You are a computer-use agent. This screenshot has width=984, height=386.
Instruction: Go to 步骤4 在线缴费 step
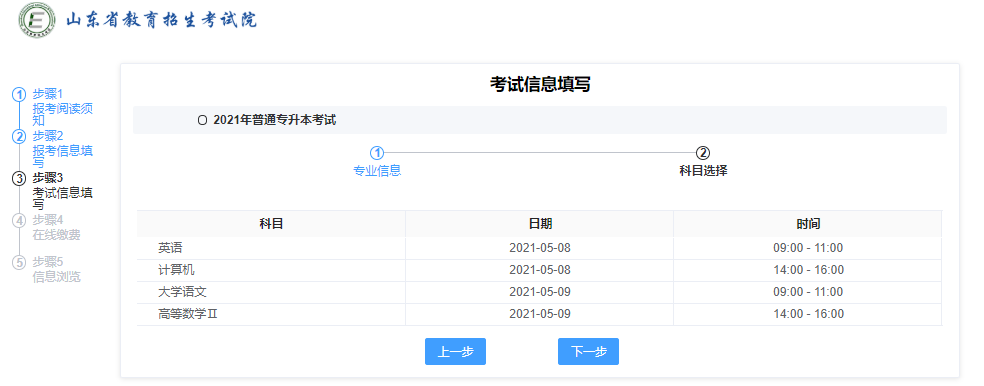[56, 227]
